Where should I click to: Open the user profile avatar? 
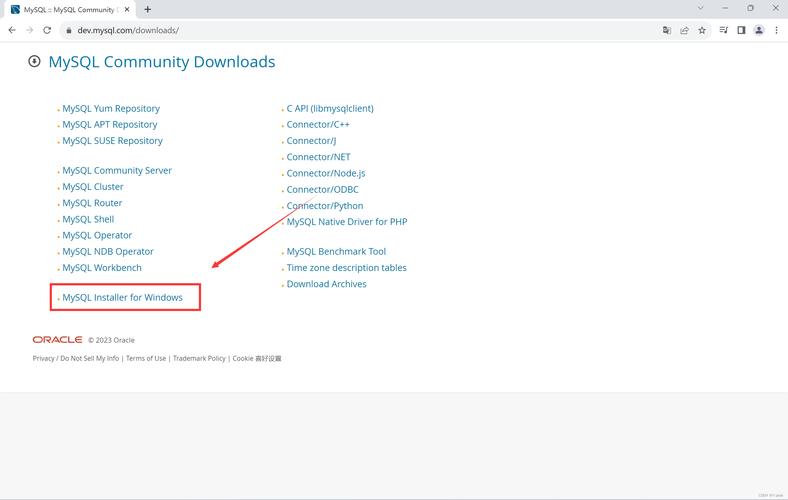click(759, 30)
